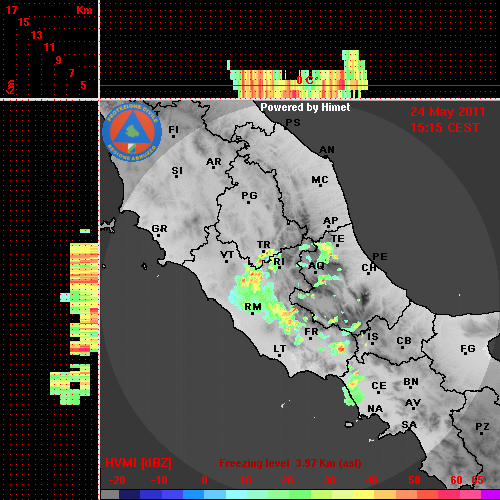This screenshot has width=500, height=500.
Task: Click the Powered by Himet text
Action: [305, 107]
